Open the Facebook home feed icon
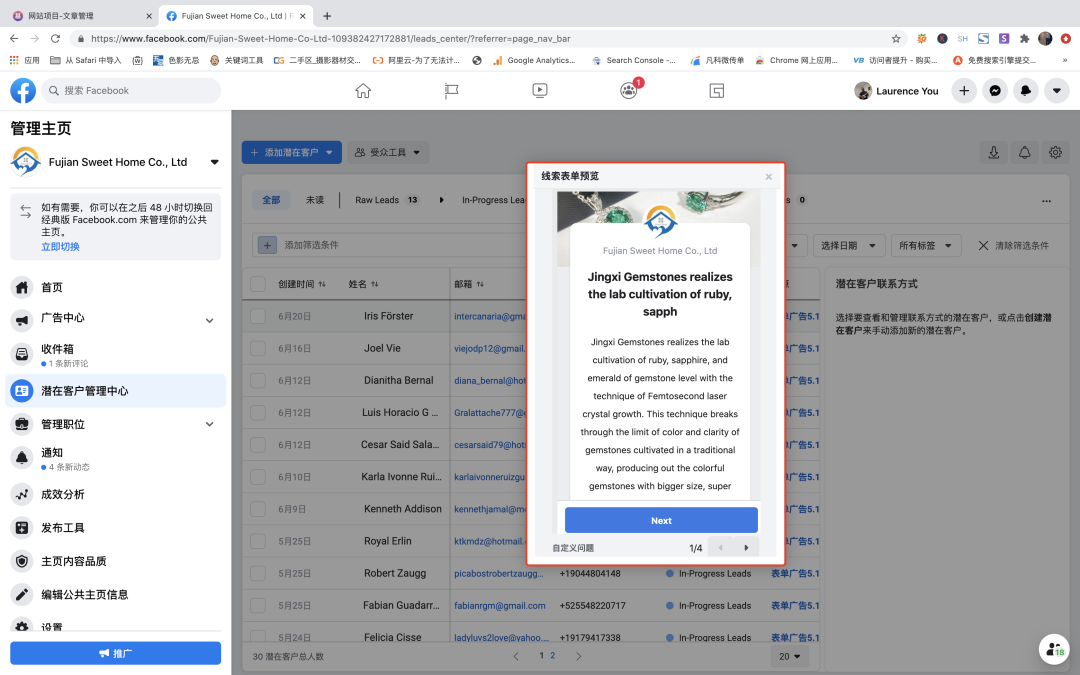1080x675 pixels. tap(363, 90)
